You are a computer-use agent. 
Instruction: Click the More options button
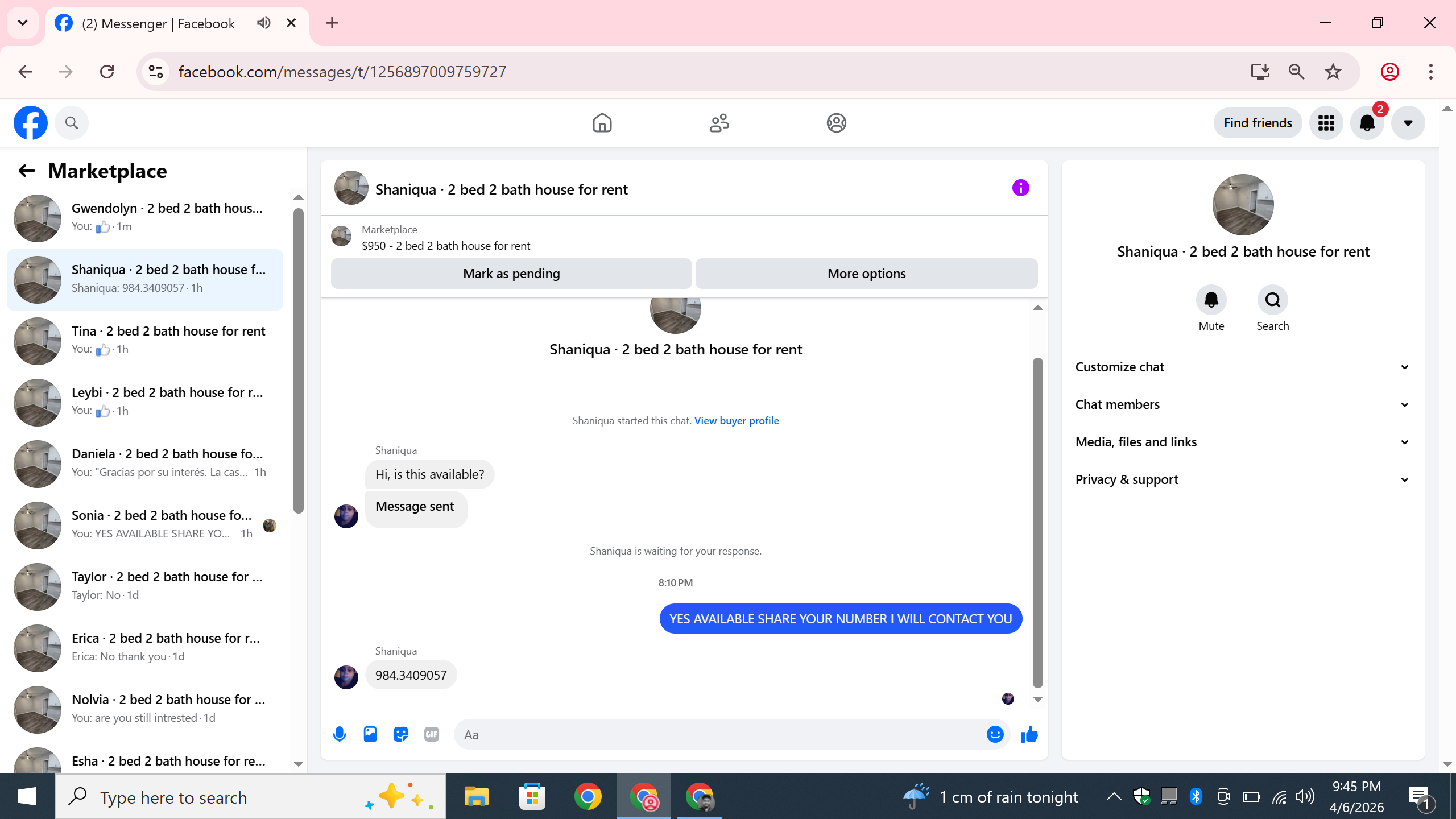867,274
